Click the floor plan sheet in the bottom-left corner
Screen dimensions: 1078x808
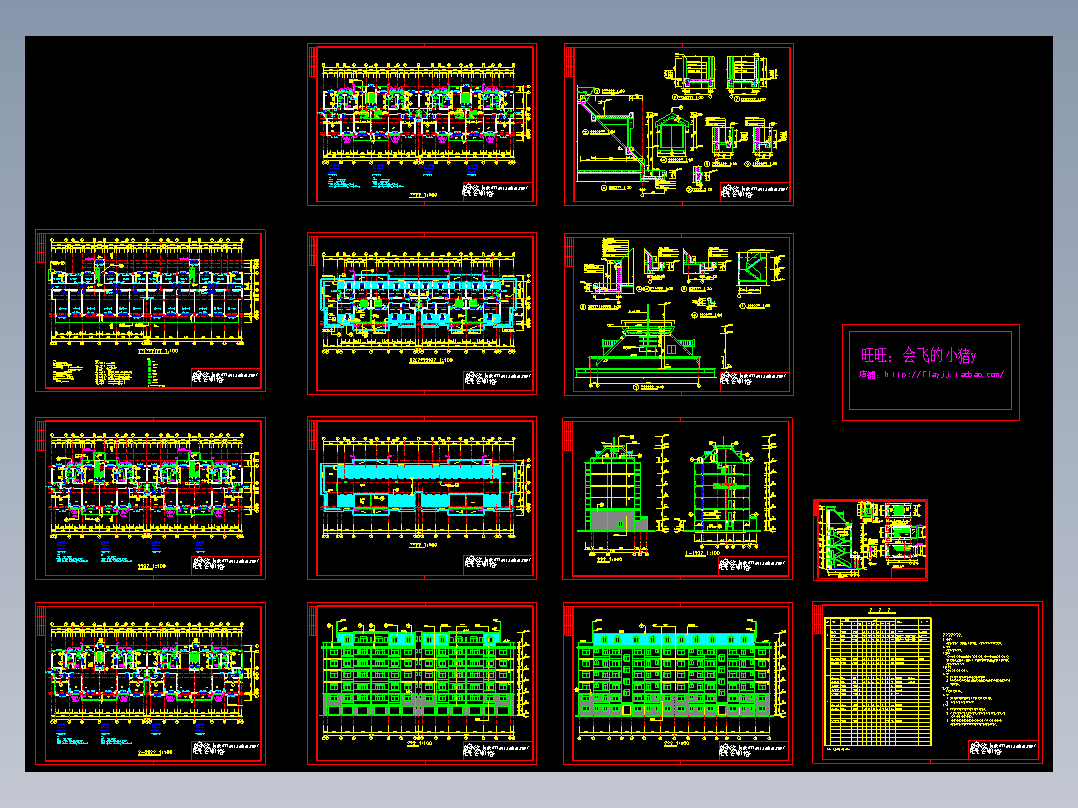click(151, 684)
